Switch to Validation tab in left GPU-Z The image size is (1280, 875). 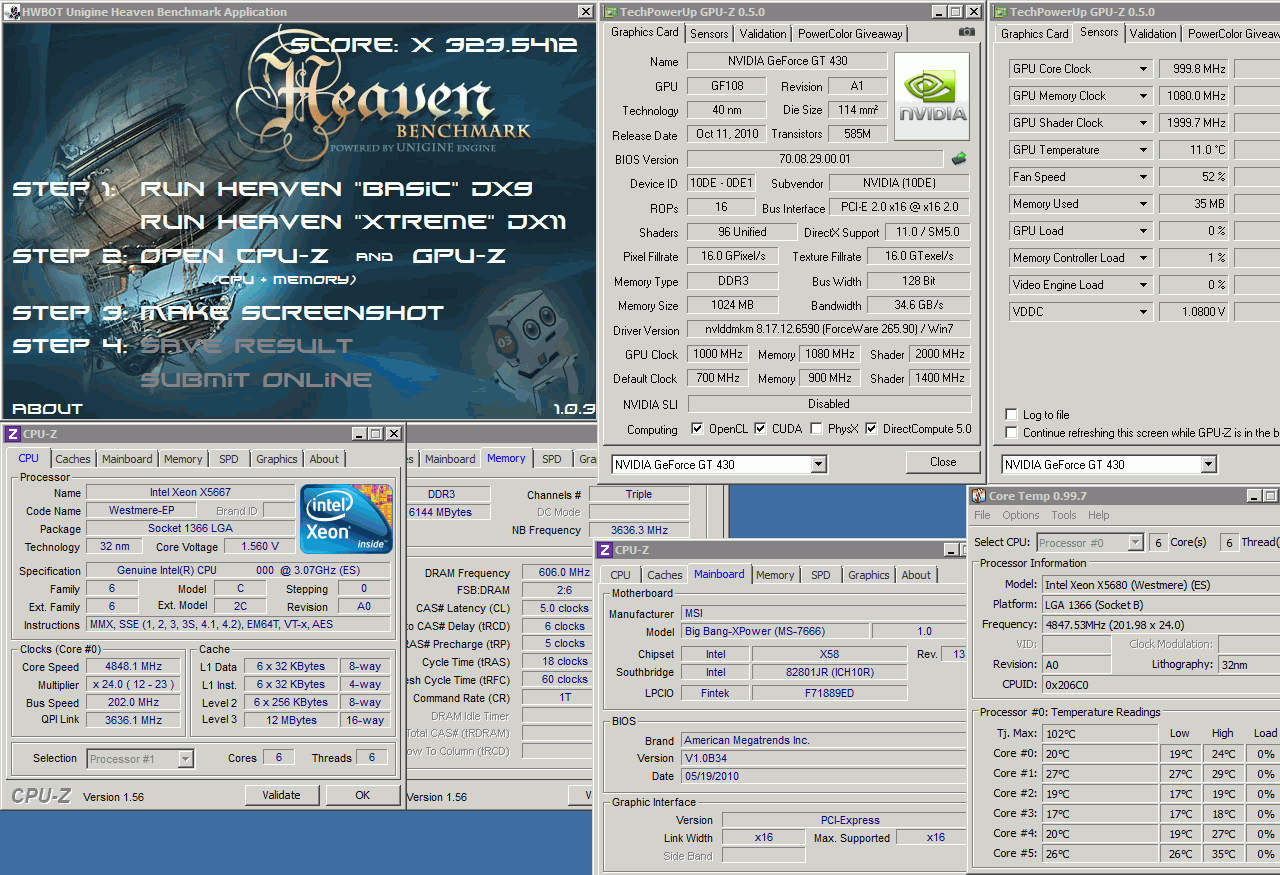762,33
